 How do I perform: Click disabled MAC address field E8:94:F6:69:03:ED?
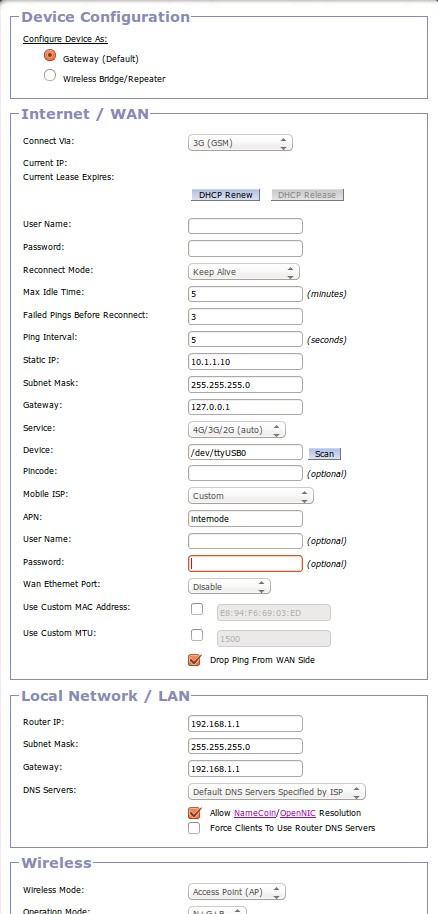click(274, 613)
